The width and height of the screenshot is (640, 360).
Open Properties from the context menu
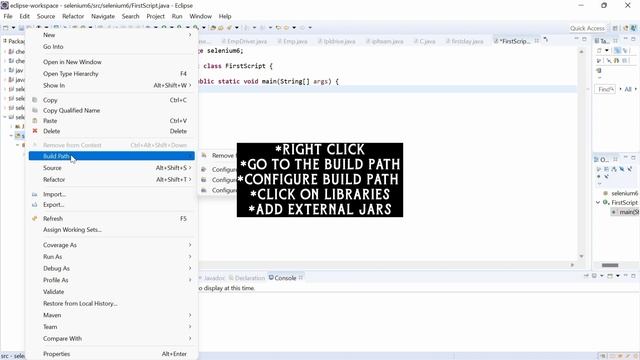[111, 354]
